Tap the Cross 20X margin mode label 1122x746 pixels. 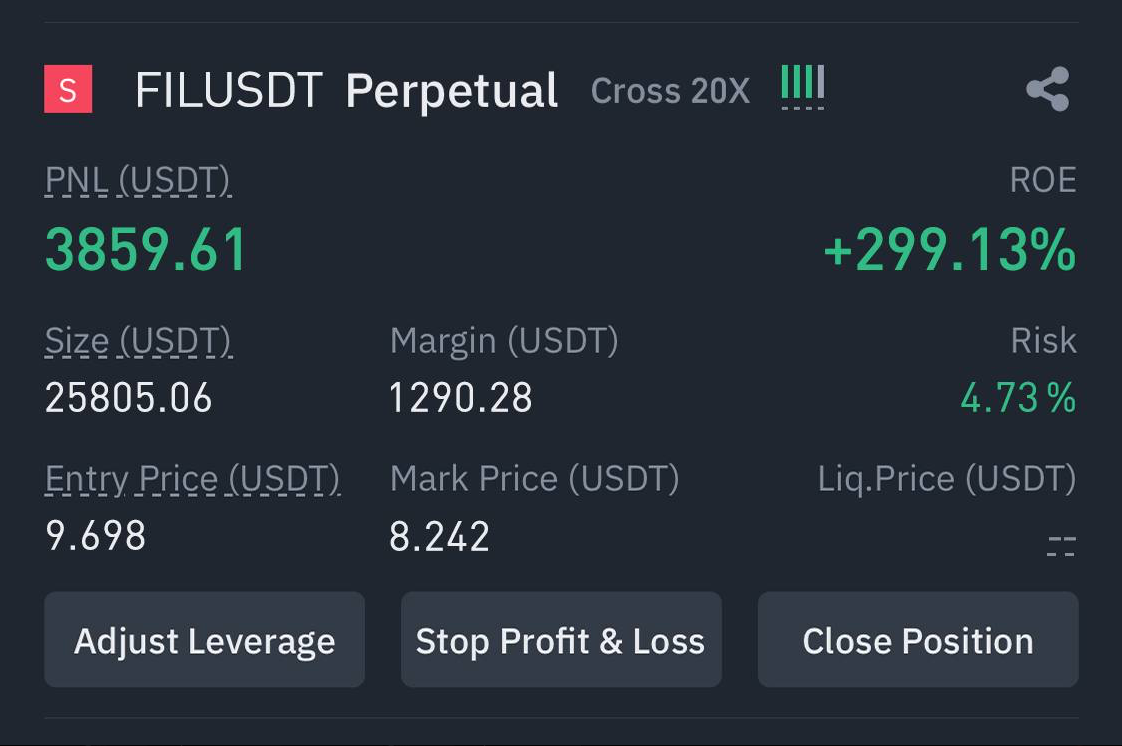[670, 92]
